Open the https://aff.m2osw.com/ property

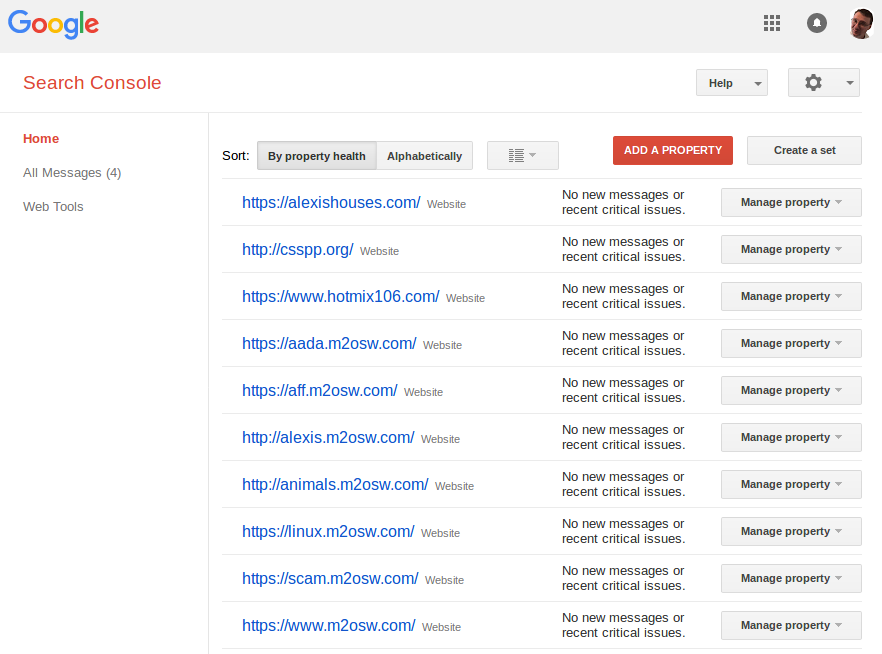[x=320, y=390]
